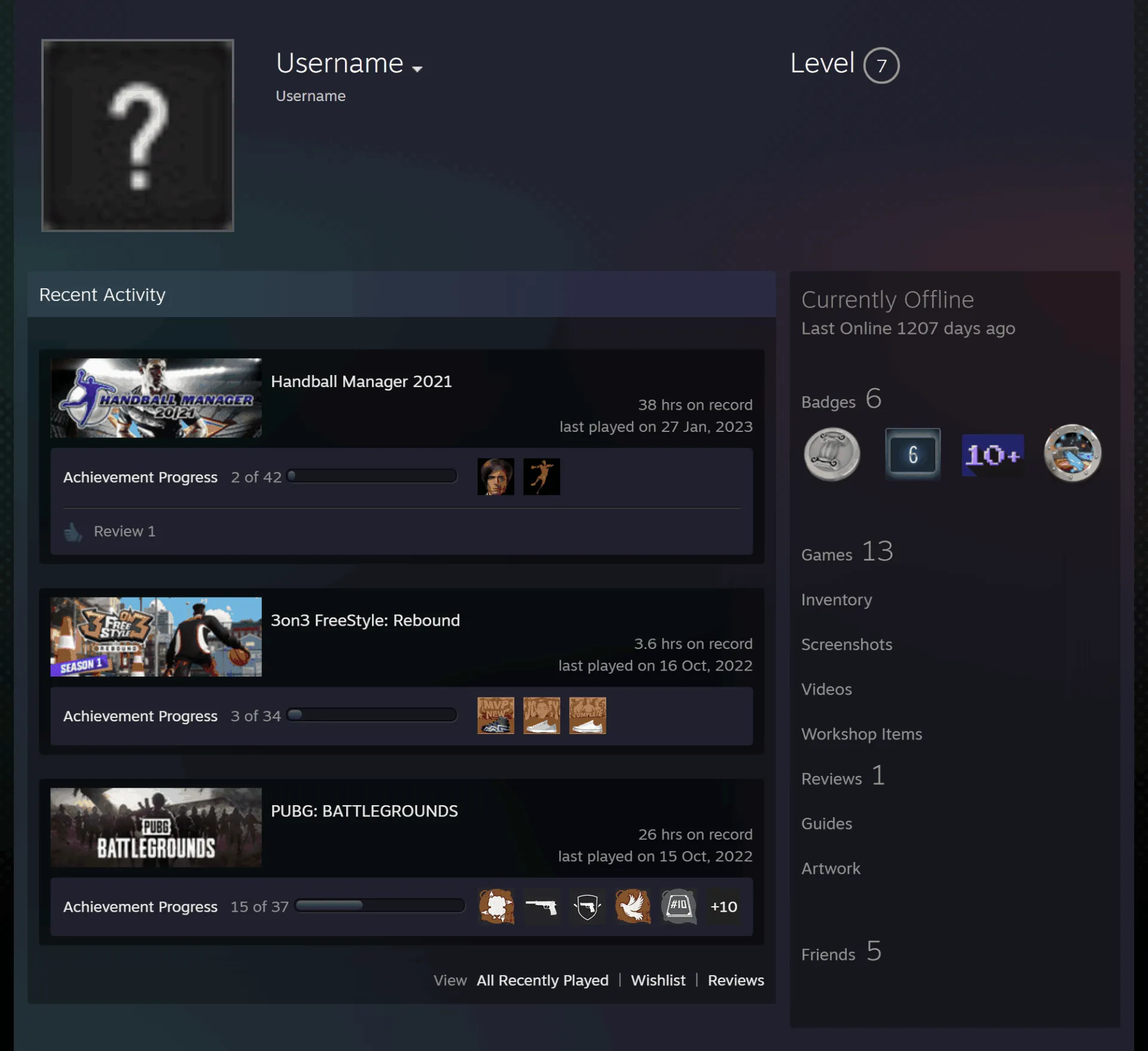Open the Username dropdown arrow
The image size is (1148, 1051).
[417, 69]
